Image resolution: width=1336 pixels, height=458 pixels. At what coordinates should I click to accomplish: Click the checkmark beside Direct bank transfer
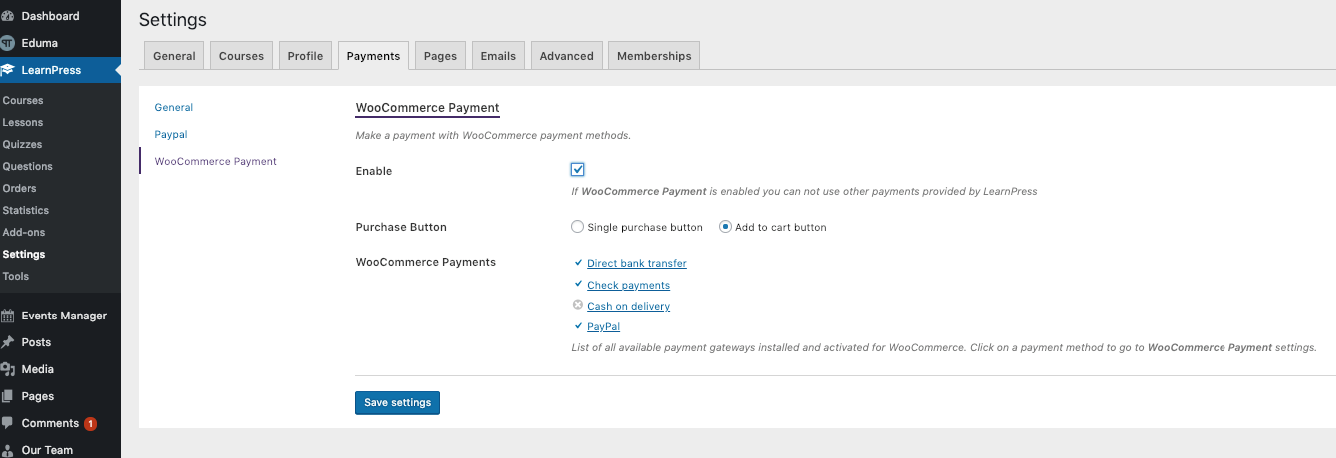click(578, 263)
